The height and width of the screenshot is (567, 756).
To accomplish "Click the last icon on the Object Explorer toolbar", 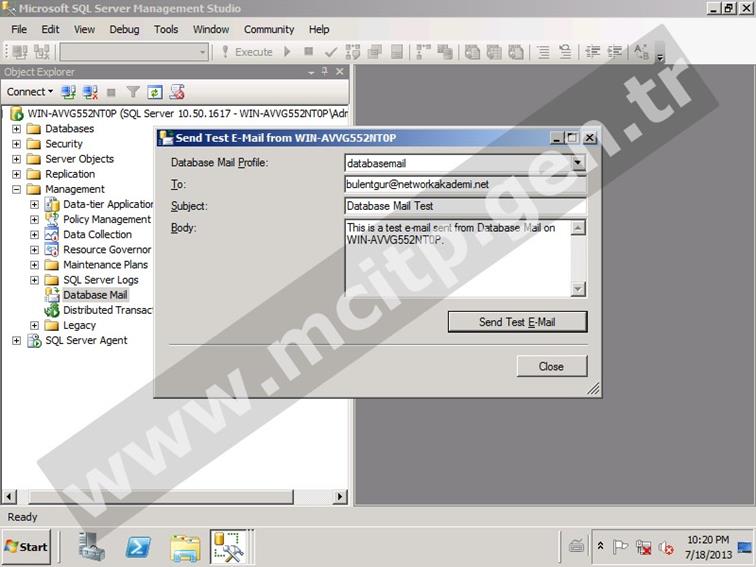I will [x=177, y=92].
